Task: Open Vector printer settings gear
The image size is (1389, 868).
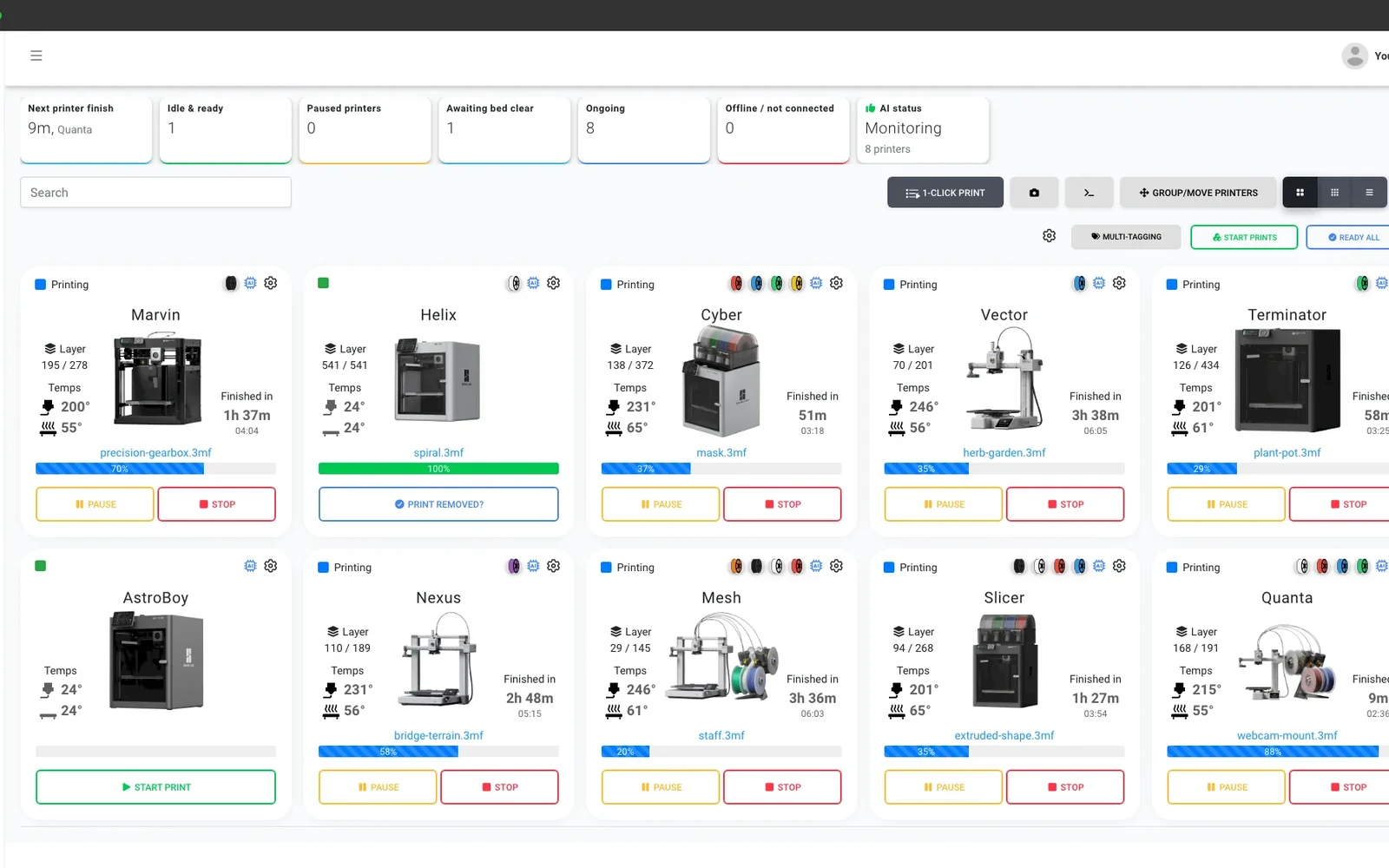Action: (1119, 283)
